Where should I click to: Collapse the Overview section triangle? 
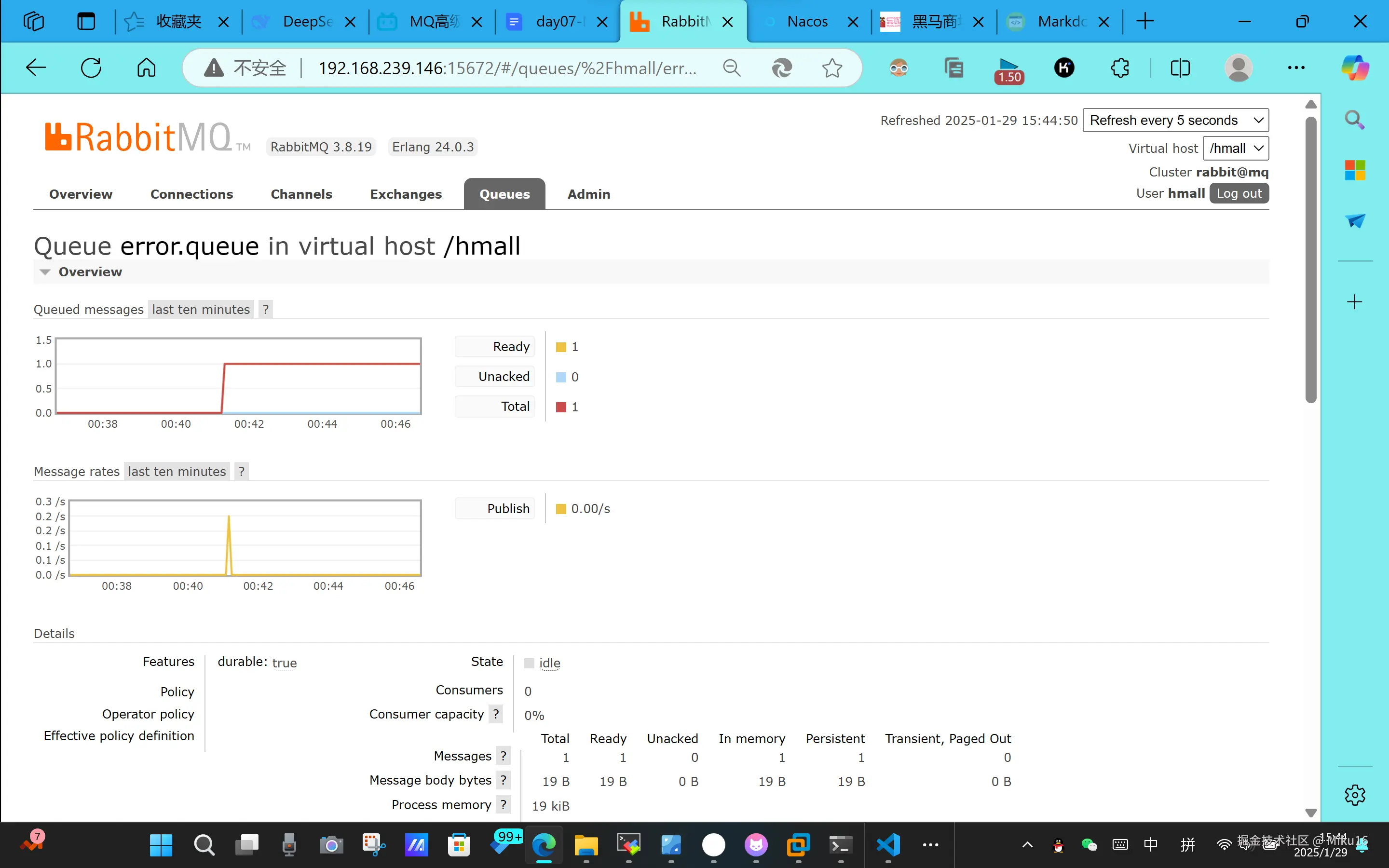pos(45,272)
